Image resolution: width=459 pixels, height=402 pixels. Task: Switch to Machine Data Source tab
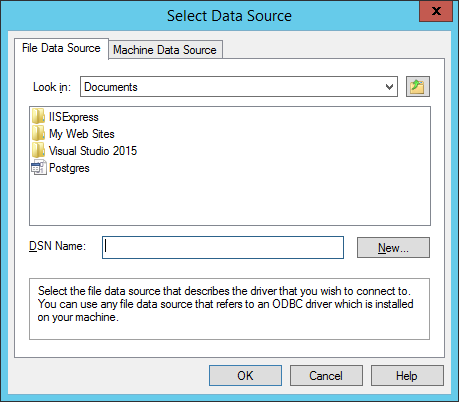tap(165, 50)
